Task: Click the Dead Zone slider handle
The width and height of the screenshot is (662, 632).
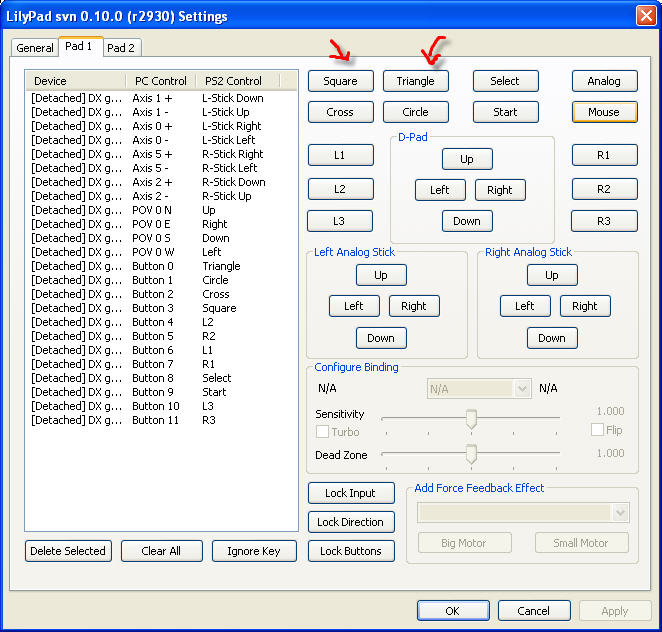Action: coord(471,454)
